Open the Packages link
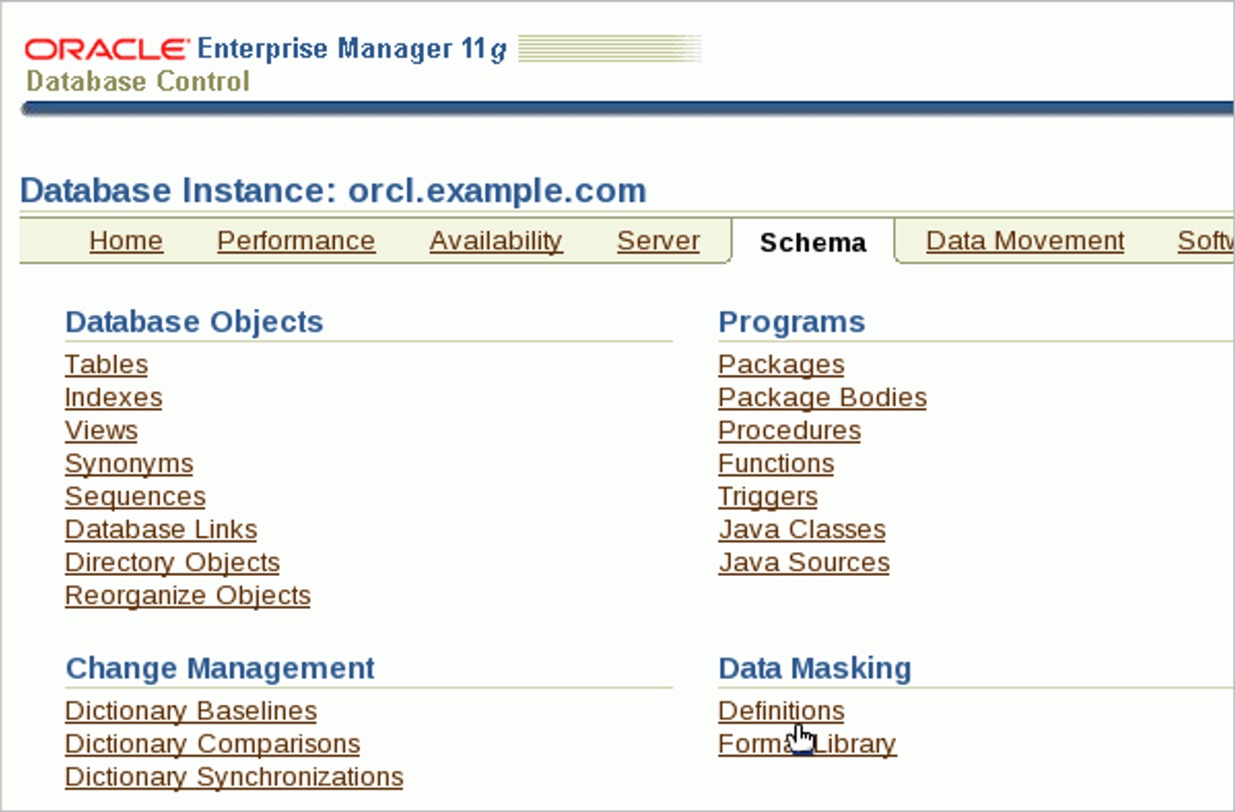 click(x=781, y=365)
